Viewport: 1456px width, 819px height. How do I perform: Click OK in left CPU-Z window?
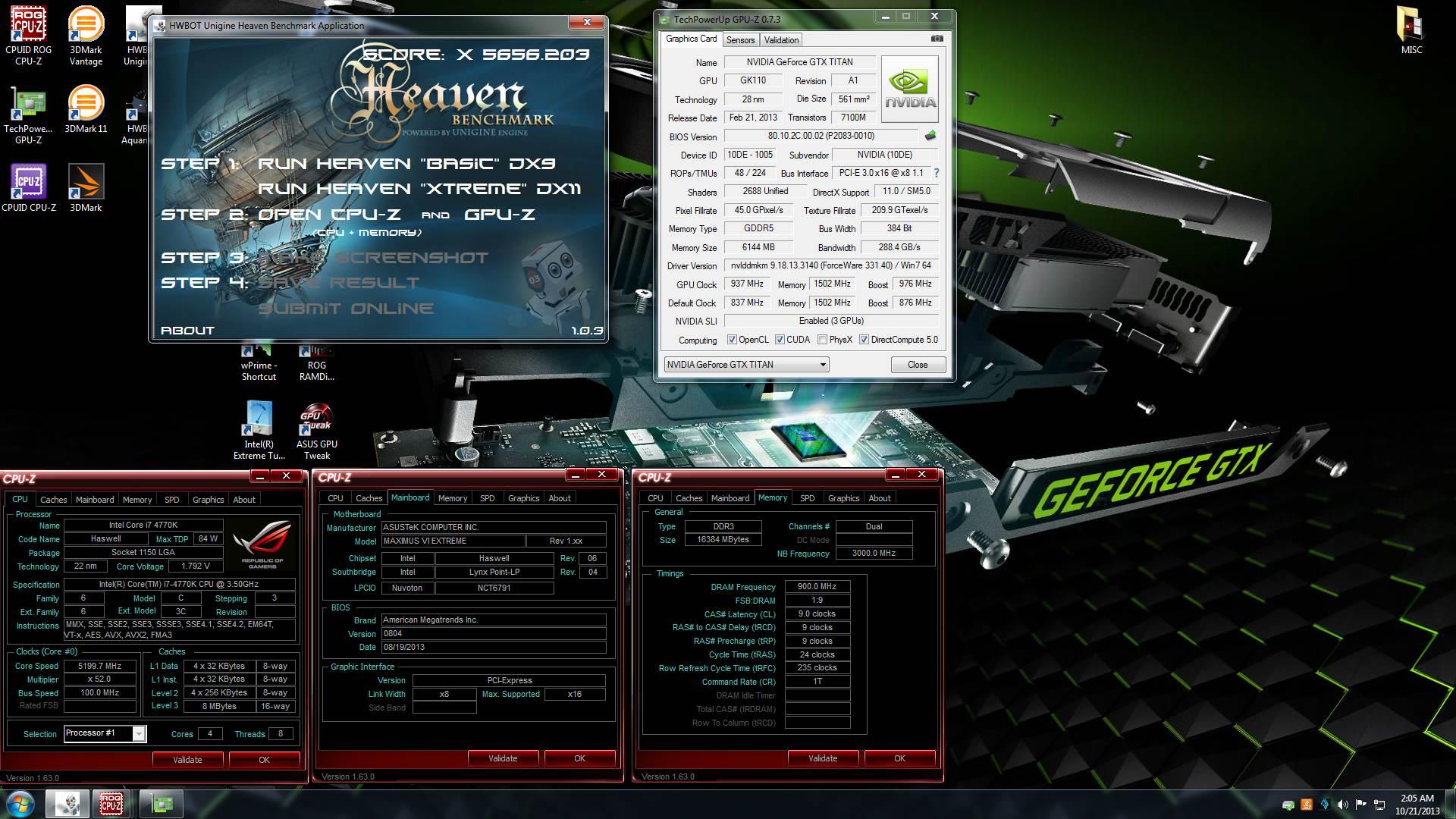point(264,760)
